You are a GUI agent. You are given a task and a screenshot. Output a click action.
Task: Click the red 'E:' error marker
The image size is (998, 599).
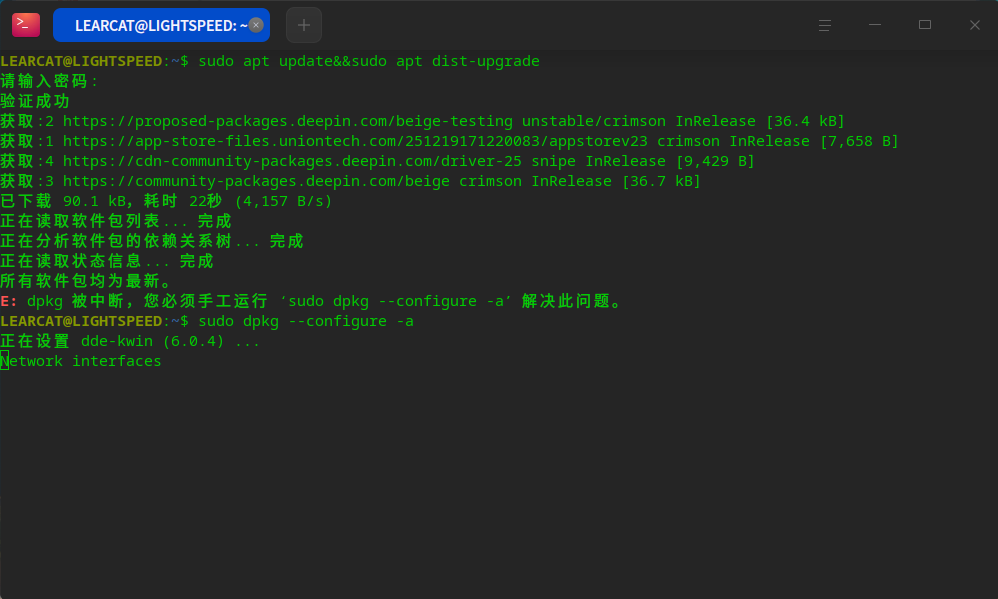[x=9, y=301]
